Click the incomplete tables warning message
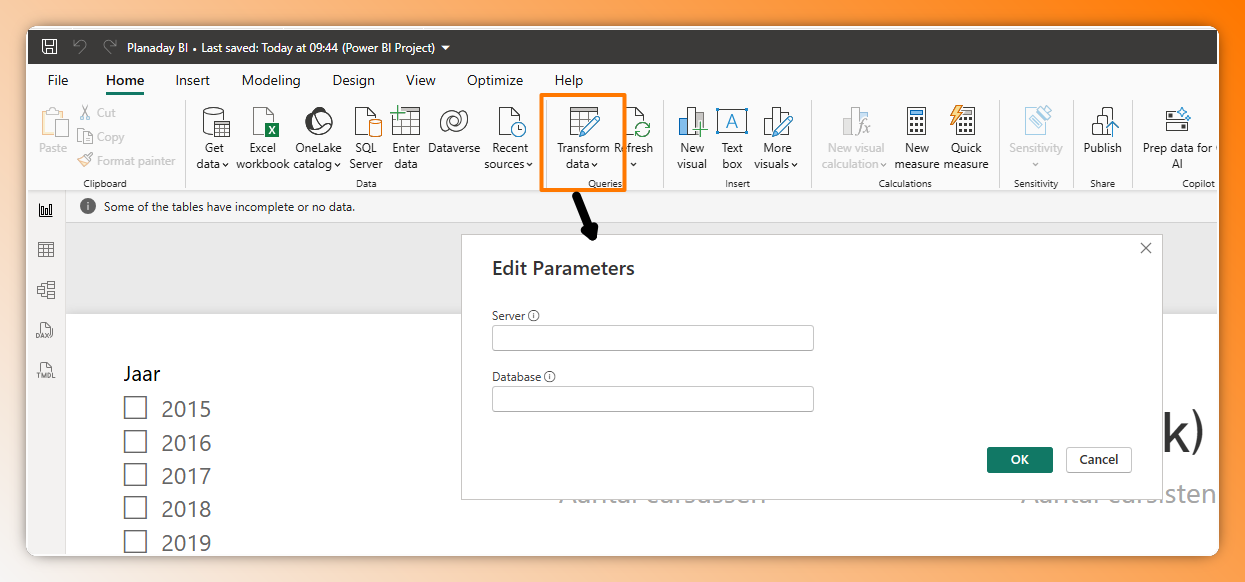The image size is (1245, 582). click(230, 207)
